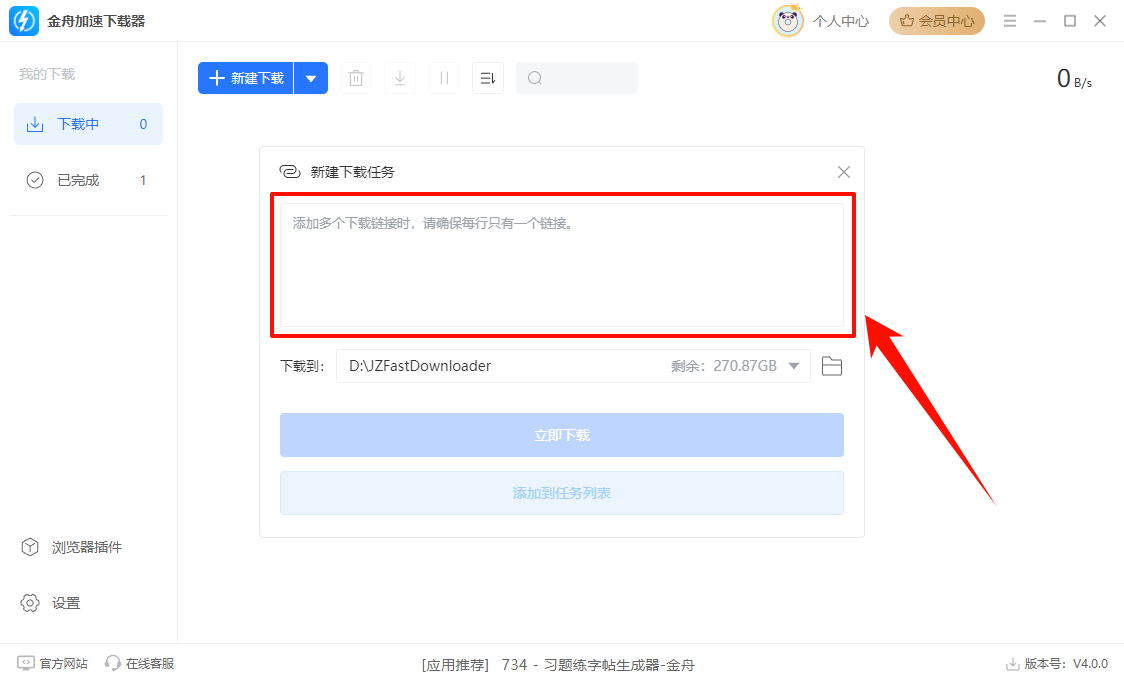
Task: Switch to the 已完成 list
Action: [88, 179]
